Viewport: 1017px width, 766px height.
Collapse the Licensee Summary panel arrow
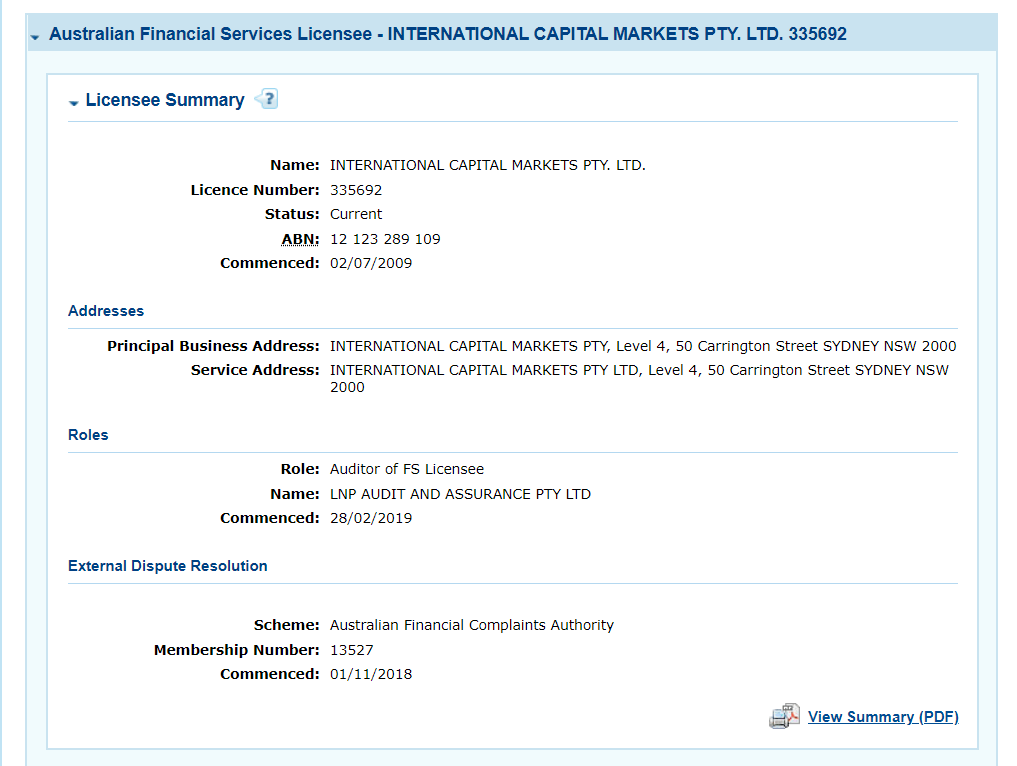coord(73,102)
